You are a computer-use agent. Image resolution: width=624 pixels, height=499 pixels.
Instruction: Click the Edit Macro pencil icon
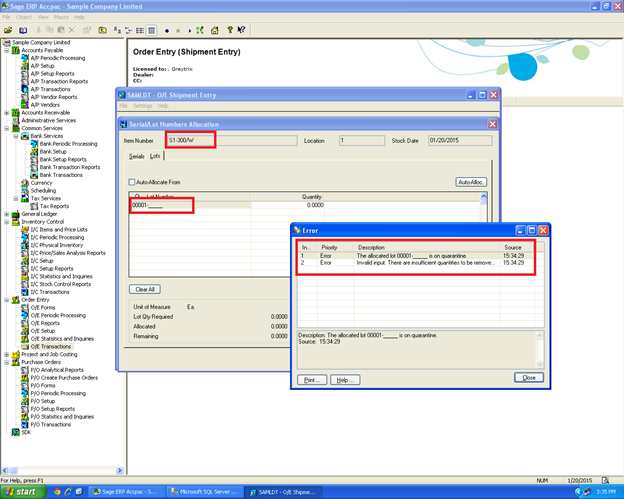pyautogui.click(x=200, y=30)
